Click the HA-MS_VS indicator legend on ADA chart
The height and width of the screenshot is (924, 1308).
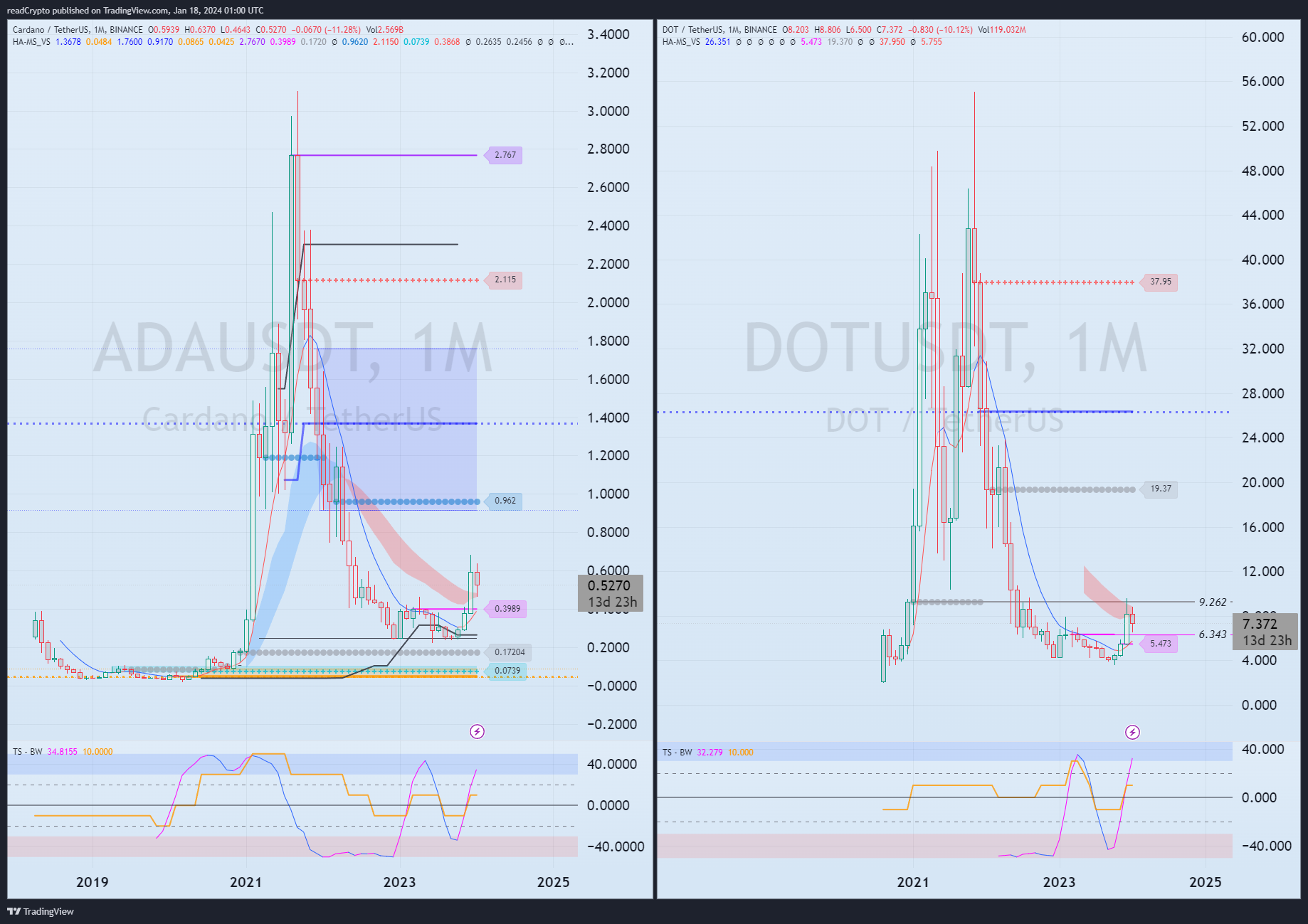31,42
